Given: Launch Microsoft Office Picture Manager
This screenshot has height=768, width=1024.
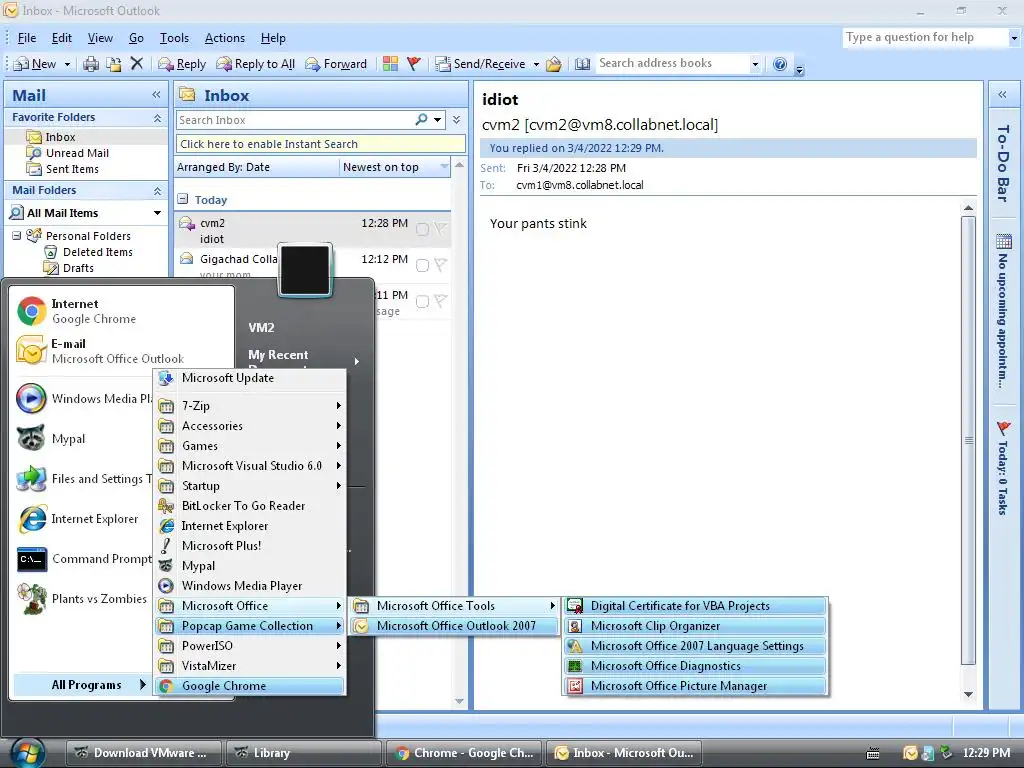Looking at the screenshot, I should (696, 686).
